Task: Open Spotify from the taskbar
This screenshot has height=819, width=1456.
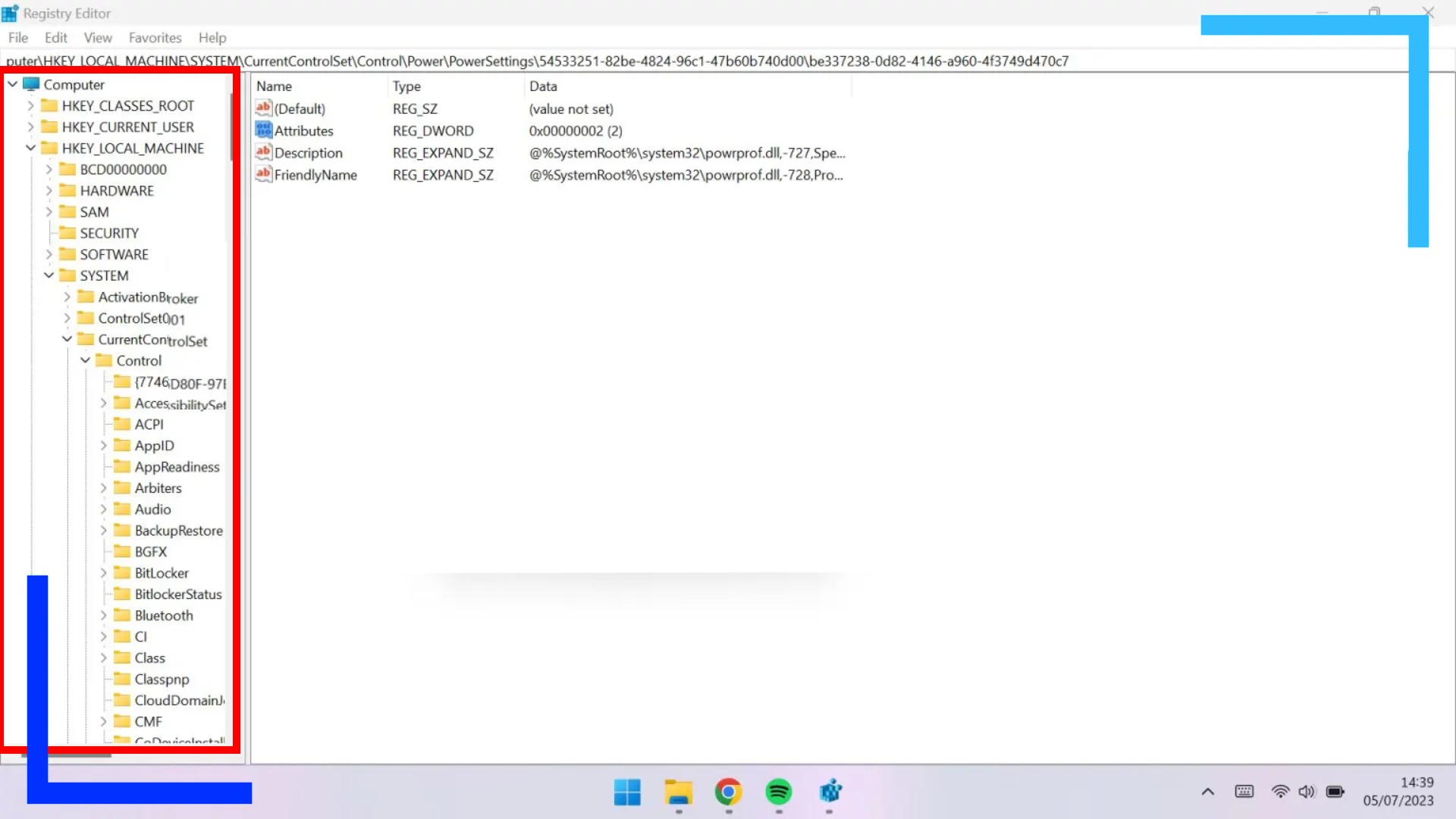Action: [x=779, y=792]
